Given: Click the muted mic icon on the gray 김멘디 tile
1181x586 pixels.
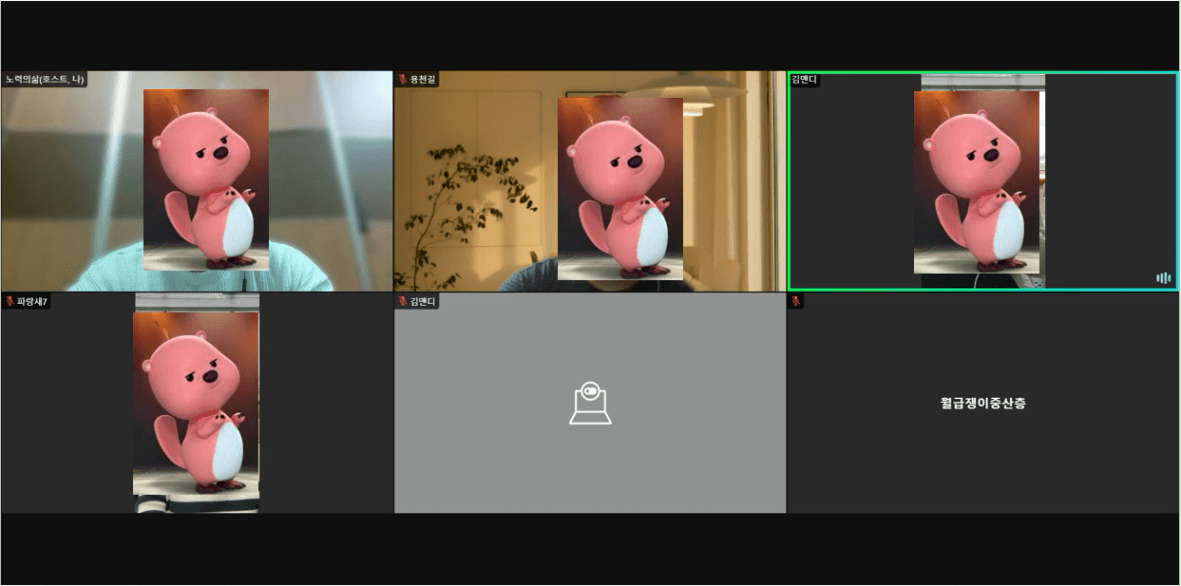Looking at the screenshot, I should pos(403,301).
